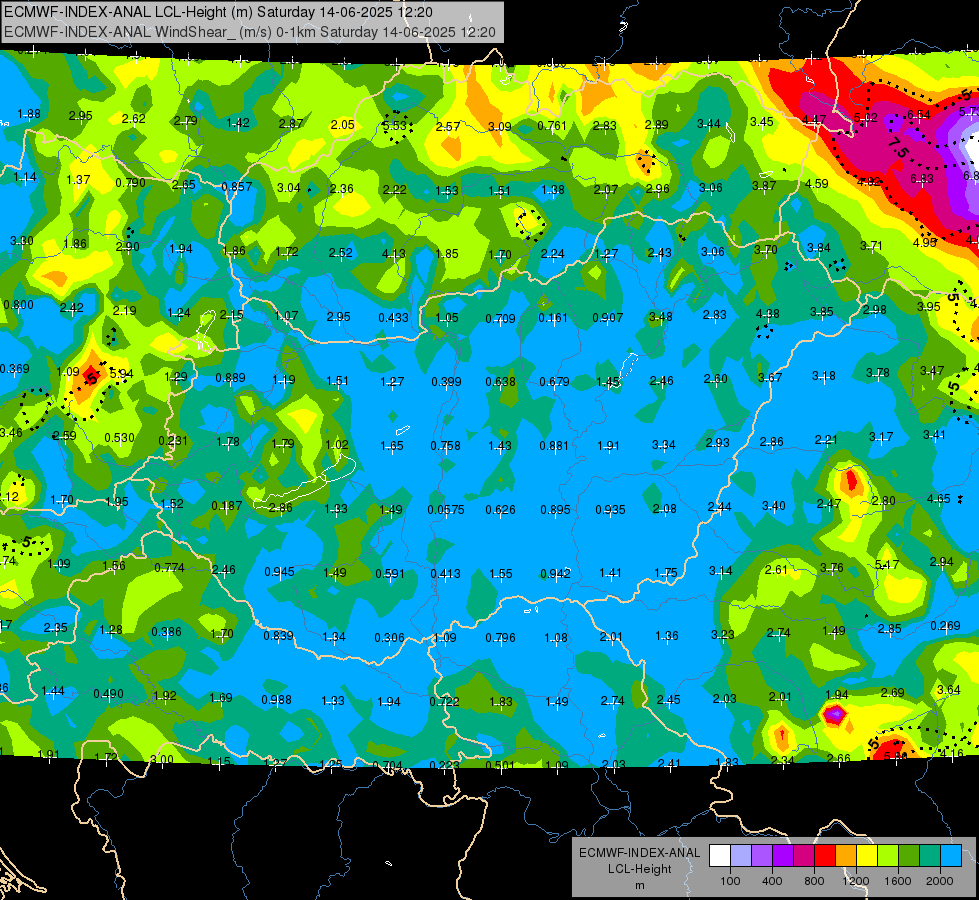Click the legend tick label 1200

(x=856, y=881)
